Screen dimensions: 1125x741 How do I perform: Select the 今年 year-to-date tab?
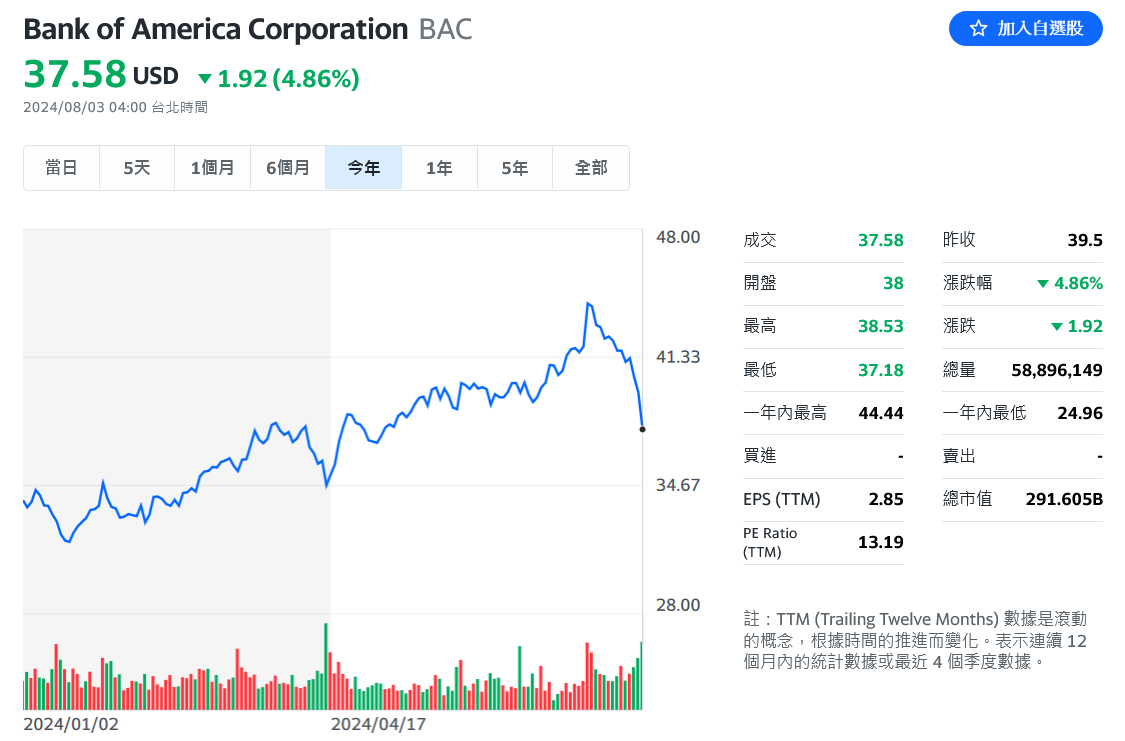pos(363,168)
